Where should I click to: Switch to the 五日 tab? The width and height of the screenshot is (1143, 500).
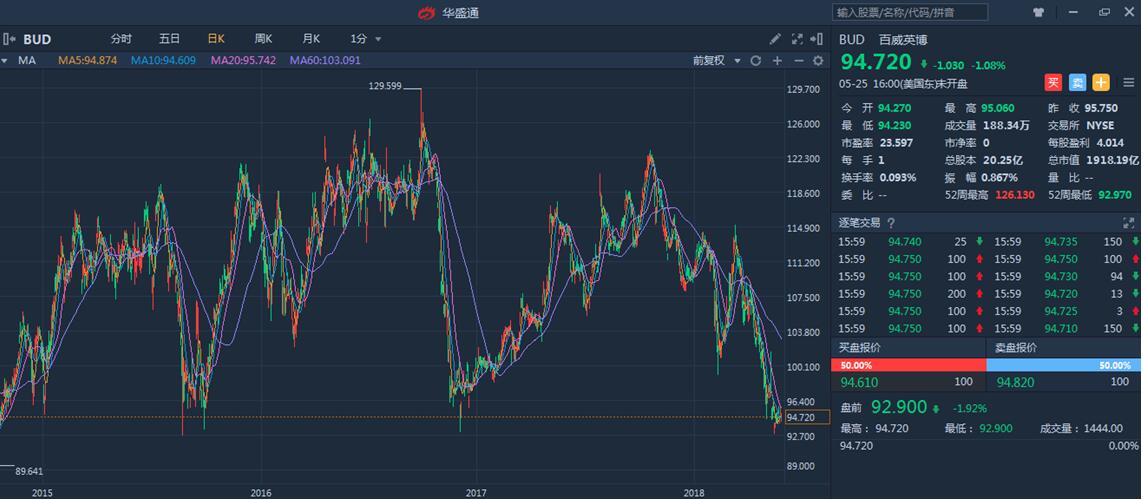[169, 39]
